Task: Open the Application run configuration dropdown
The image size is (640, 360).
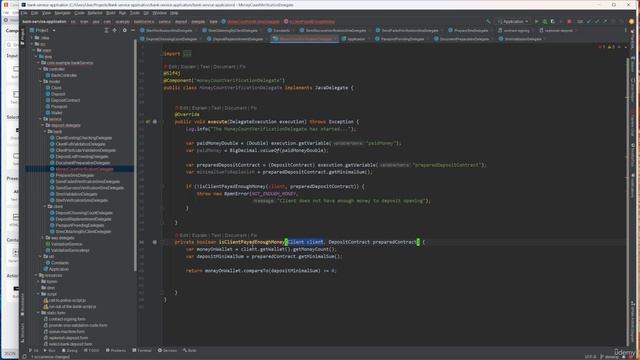Action: [513, 21]
